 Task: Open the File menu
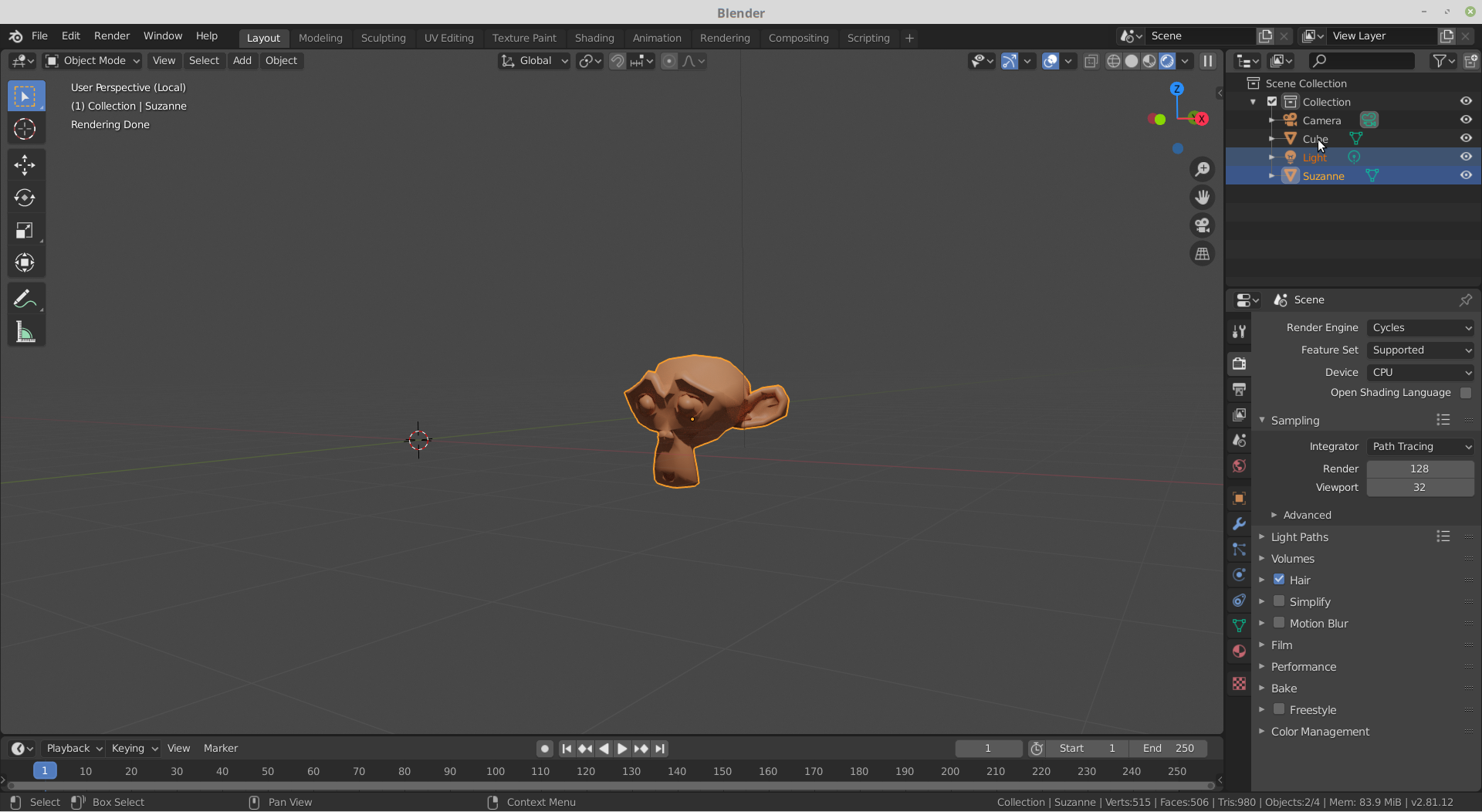coord(39,36)
